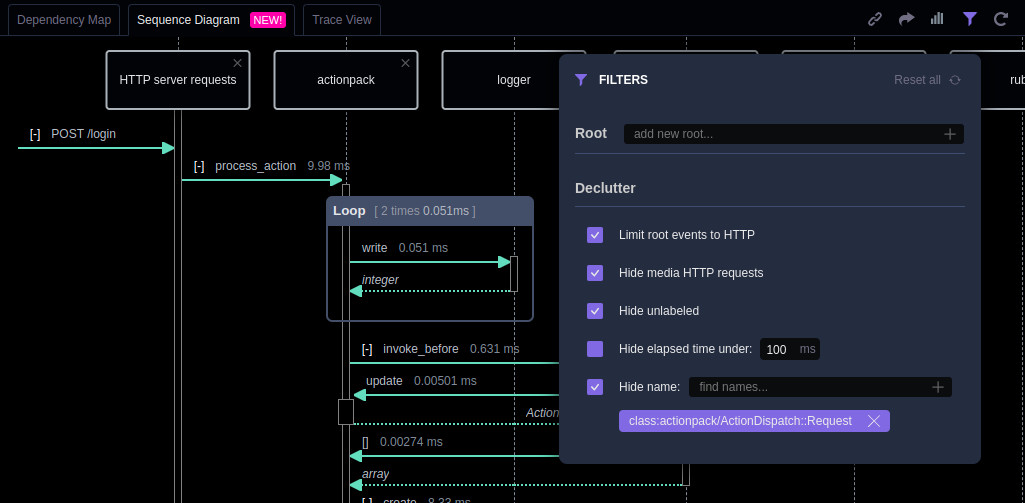Focus the elapsed time 100 ms field
Image resolution: width=1025 pixels, height=503 pixels.
click(790, 349)
